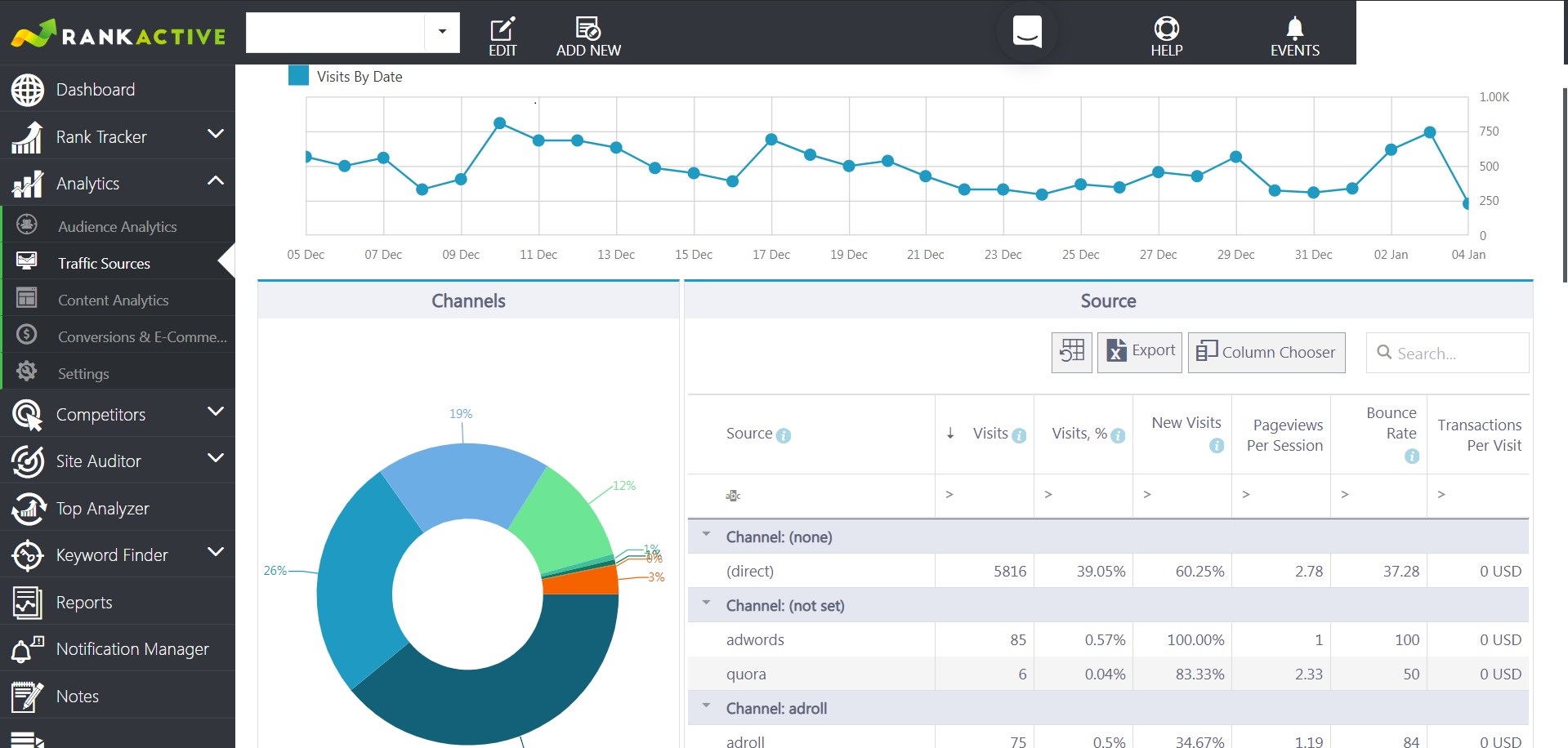Click the info icon under Bounce Rate

[1411, 456]
